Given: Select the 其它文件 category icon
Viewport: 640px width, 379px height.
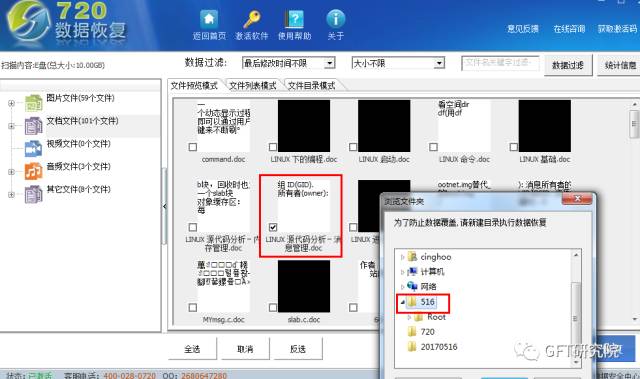Looking at the screenshot, I should click(x=33, y=194).
